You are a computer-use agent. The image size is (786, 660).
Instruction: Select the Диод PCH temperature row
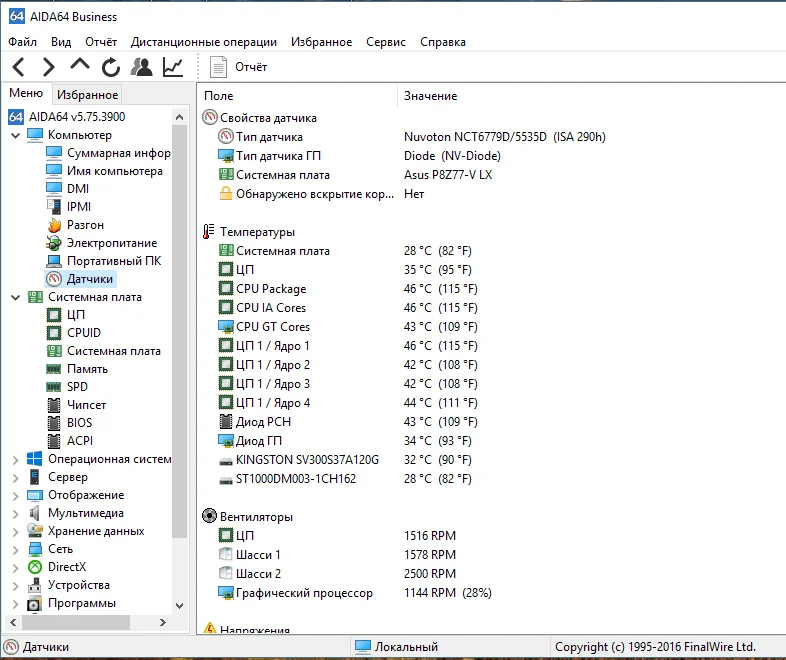pos(347,422)
